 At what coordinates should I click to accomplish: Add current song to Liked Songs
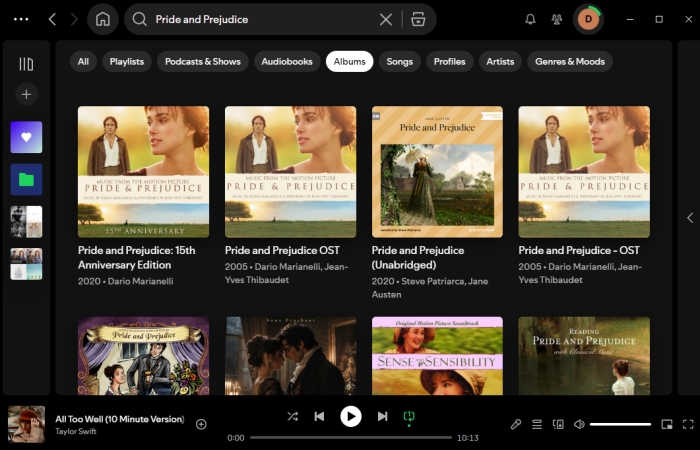(x=201, y=424)
